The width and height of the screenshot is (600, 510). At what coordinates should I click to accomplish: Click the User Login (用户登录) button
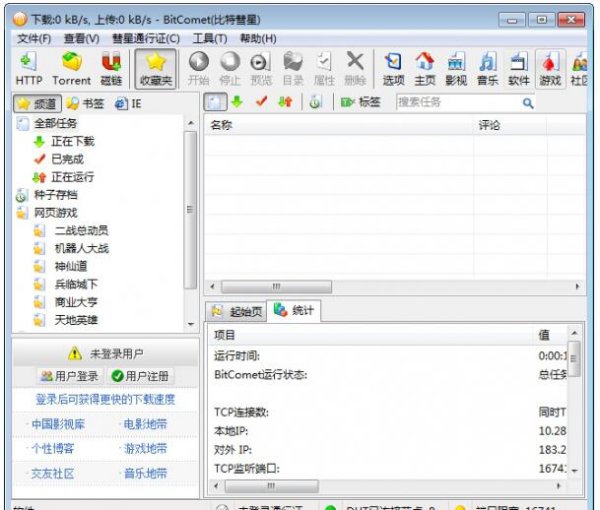[x=70, y=376]
